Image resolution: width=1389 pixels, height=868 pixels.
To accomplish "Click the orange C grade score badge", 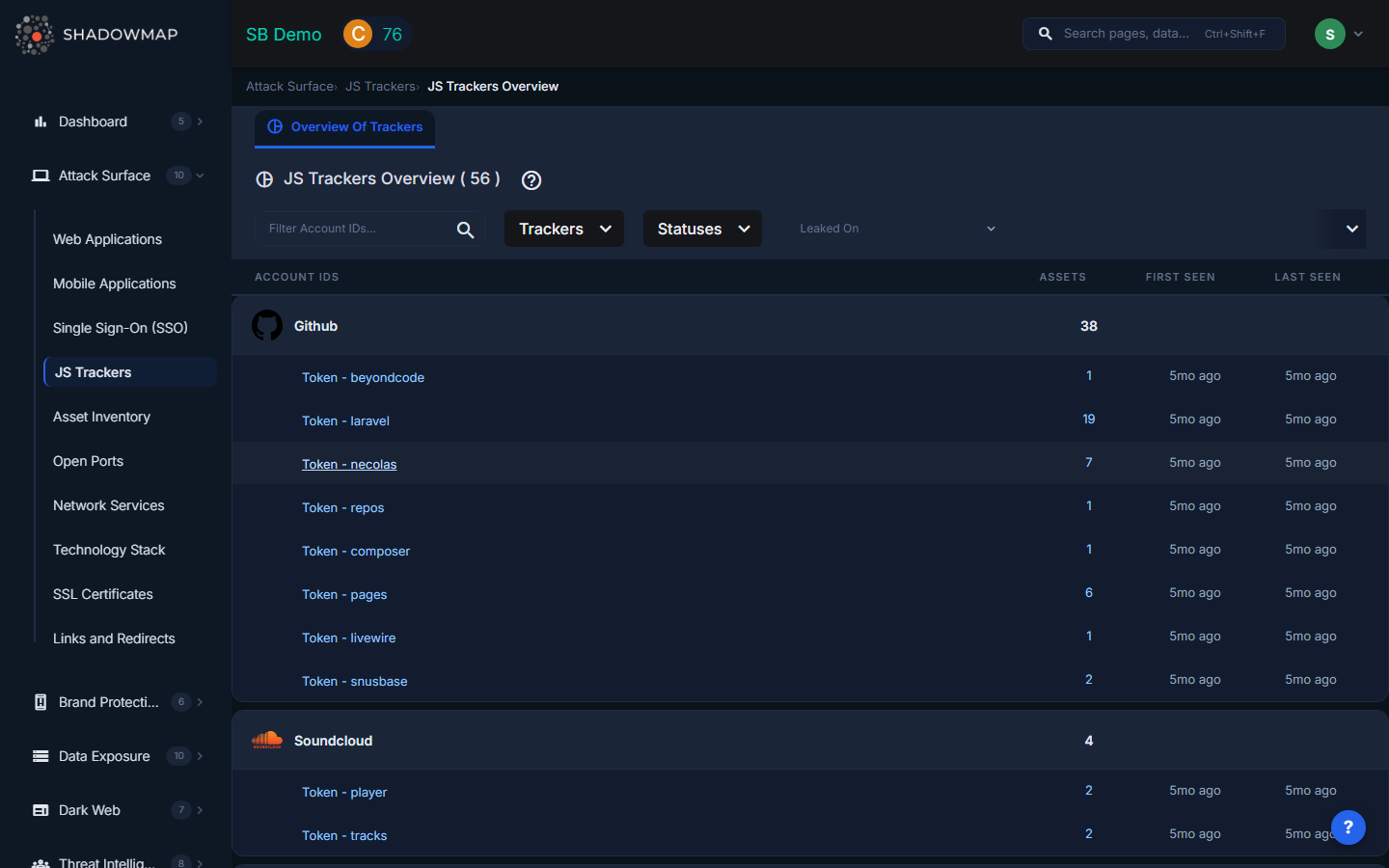I will pyautogui.click(x=358, y=35).
